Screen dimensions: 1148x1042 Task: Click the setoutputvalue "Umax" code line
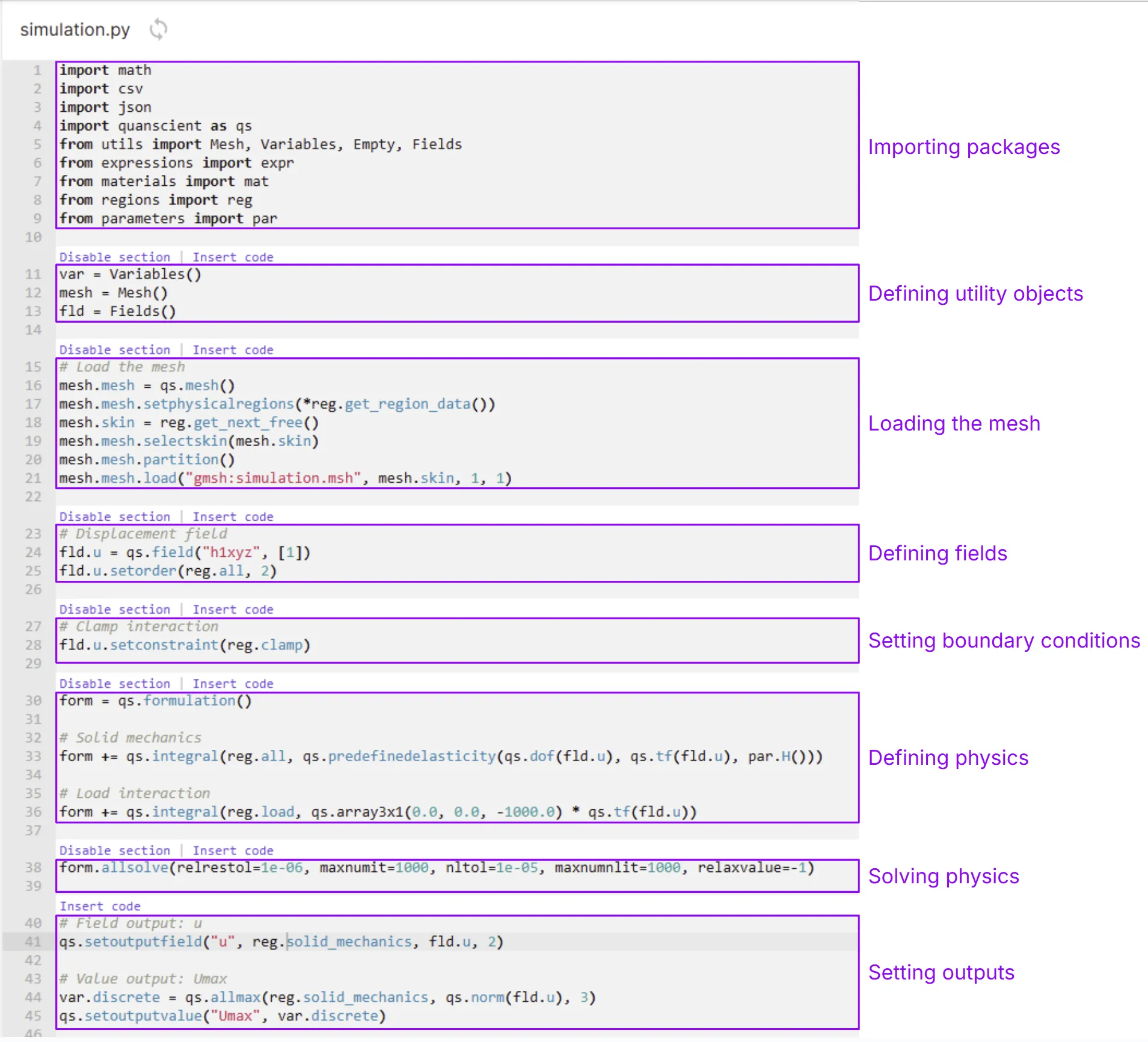pyautogui.click(x=223, y=1016)
